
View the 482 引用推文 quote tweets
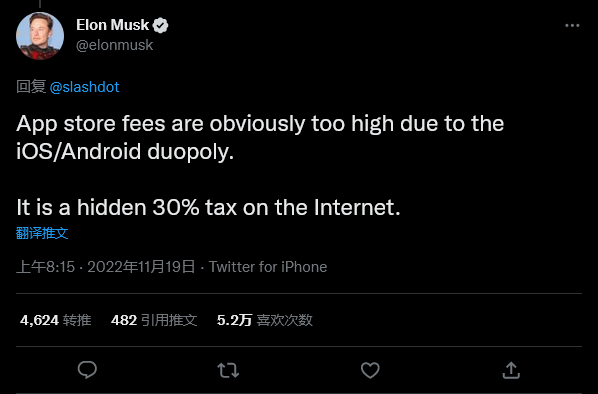click(x=154, y=320)
